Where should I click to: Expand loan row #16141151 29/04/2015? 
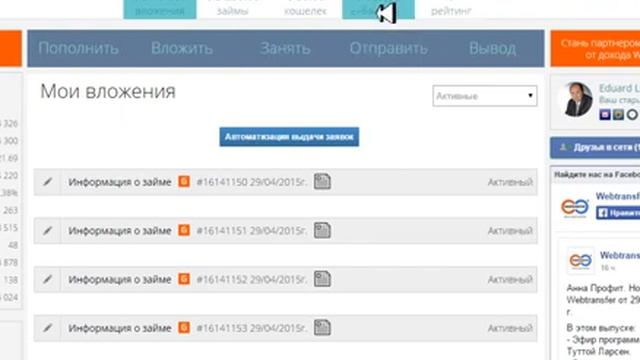coord(286,231)
